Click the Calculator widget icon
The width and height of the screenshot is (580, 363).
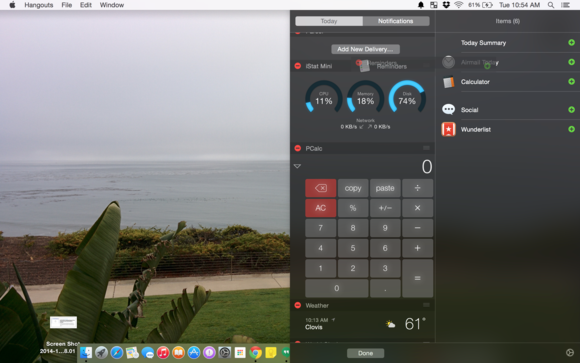[448, 82]
